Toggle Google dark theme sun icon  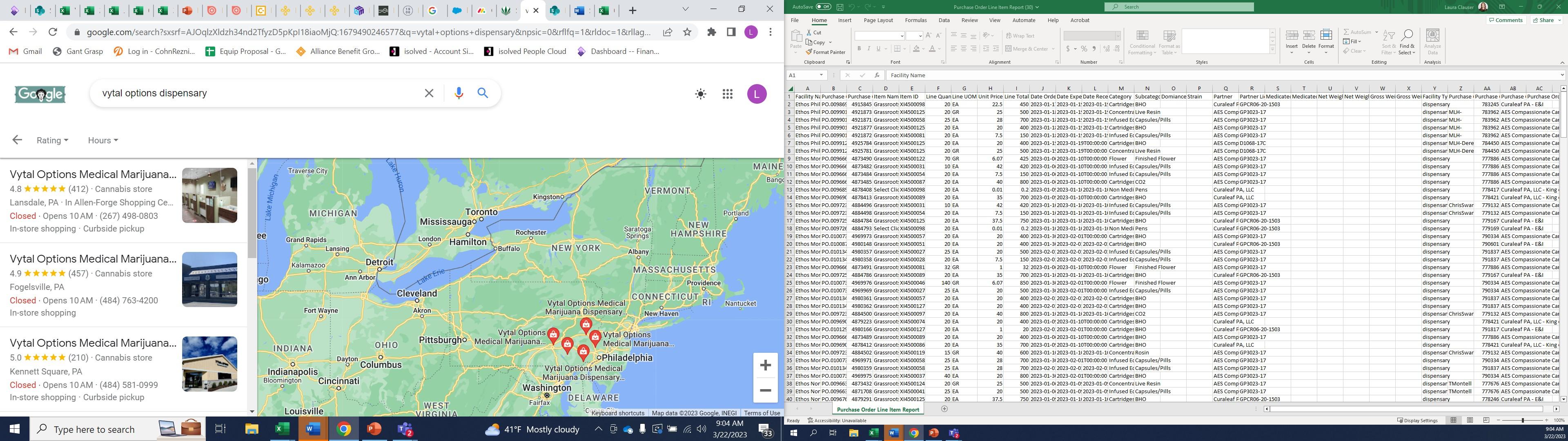click(701, 94)
